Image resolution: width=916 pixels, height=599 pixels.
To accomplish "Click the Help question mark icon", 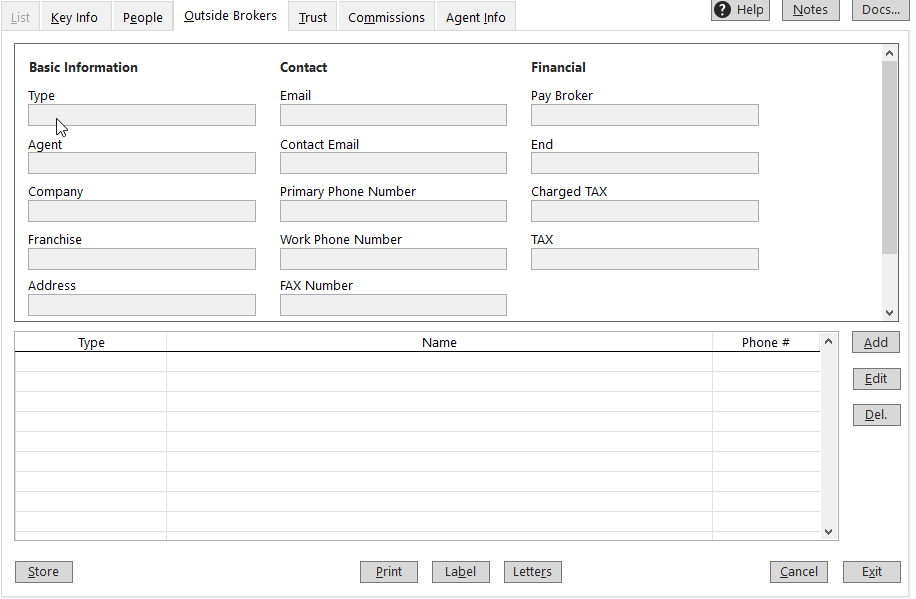I will [x=721, y=10].
